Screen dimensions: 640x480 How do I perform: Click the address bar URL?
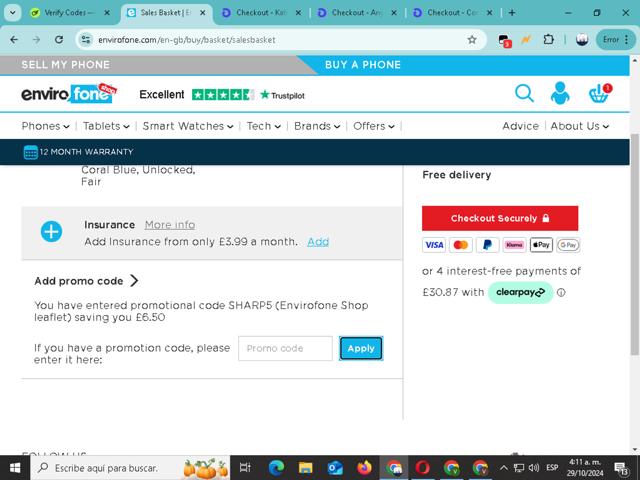(x=187, y=40)
